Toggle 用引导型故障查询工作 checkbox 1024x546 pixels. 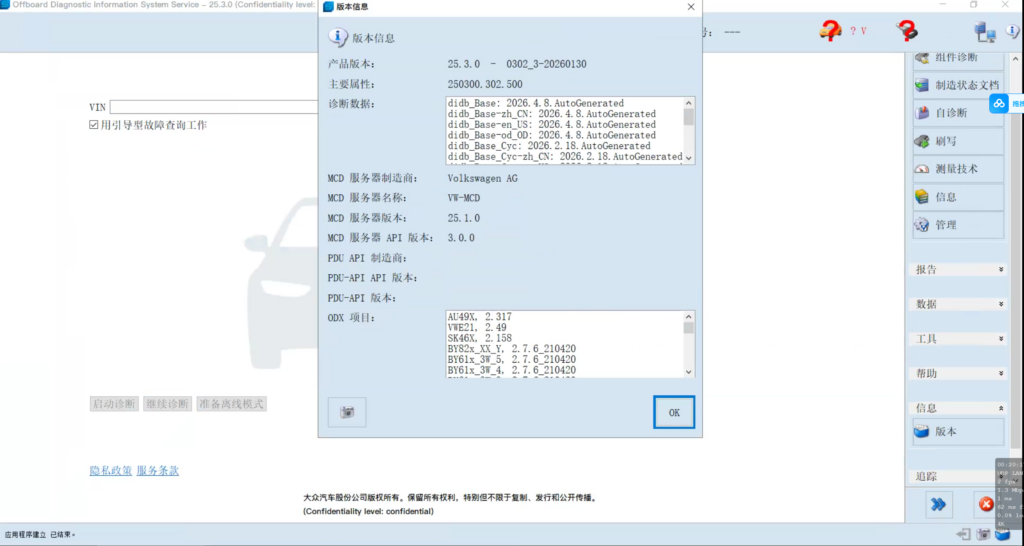click(x=93, y=125)
